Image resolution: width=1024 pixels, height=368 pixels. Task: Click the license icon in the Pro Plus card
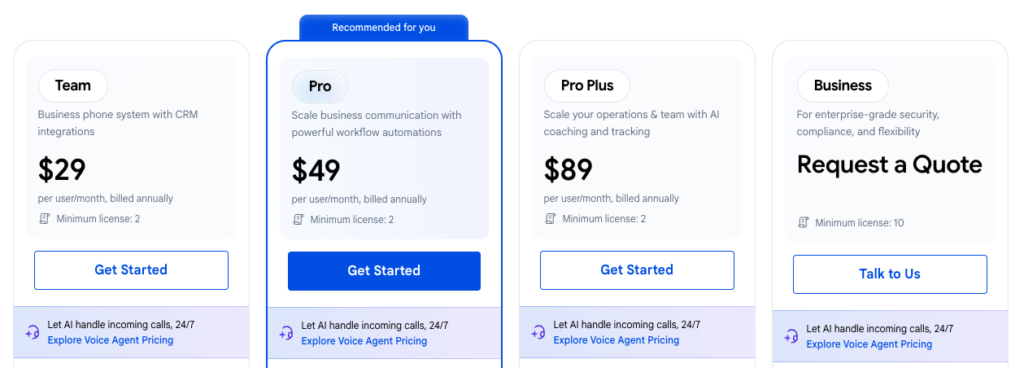pyautogui.click(x=551, y=219)
